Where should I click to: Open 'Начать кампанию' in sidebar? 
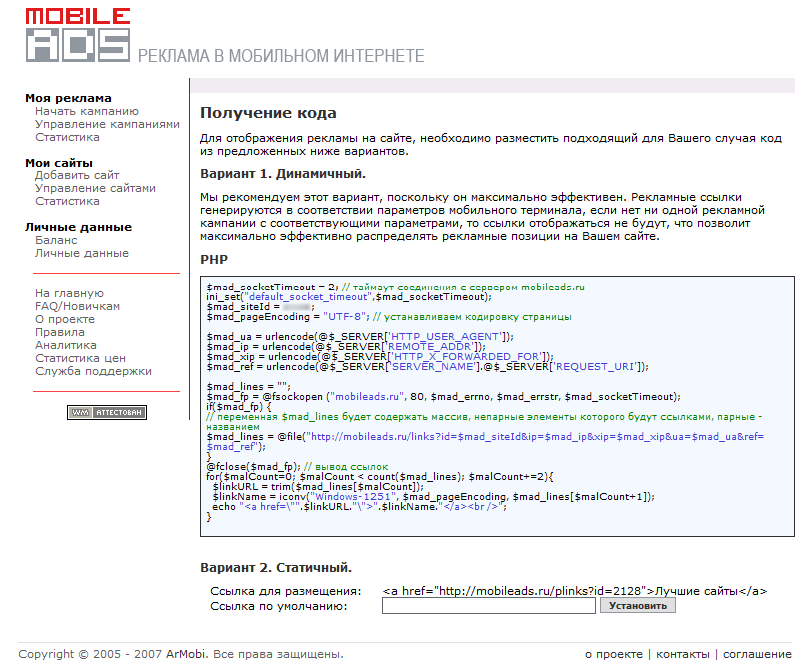coord(86,111)
